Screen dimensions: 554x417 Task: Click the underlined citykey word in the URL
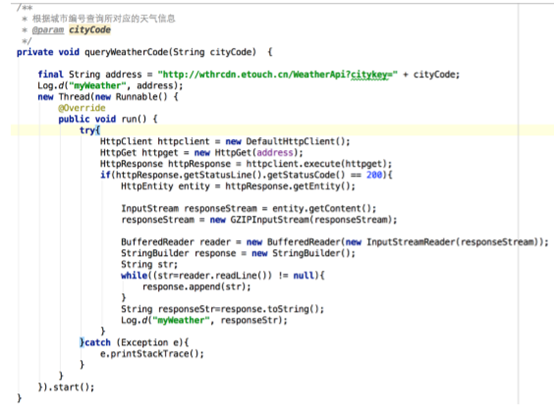coord(369,75)
